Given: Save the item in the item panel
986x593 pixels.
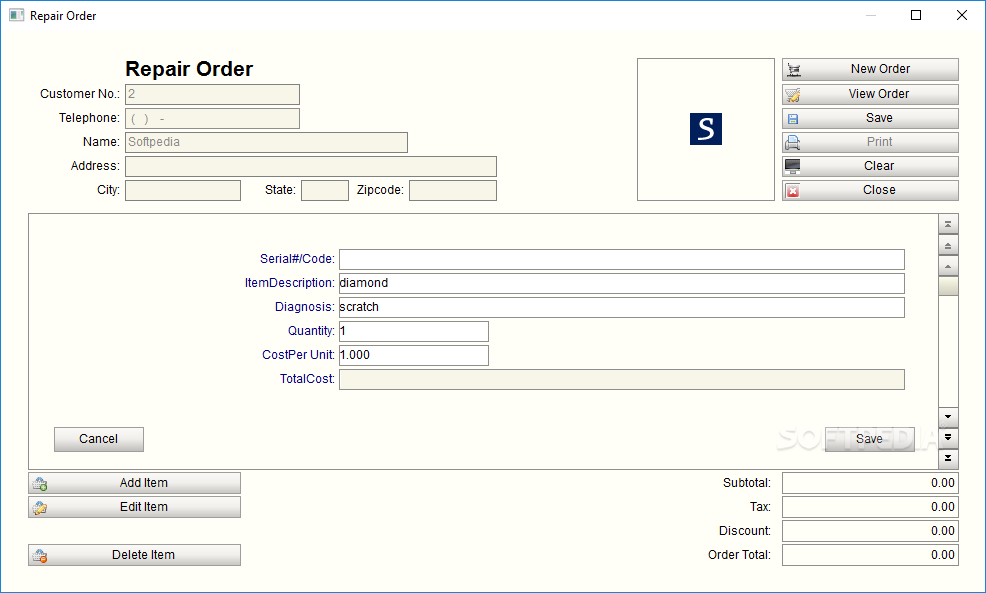Looking at the screenshot, I should 870,439.
